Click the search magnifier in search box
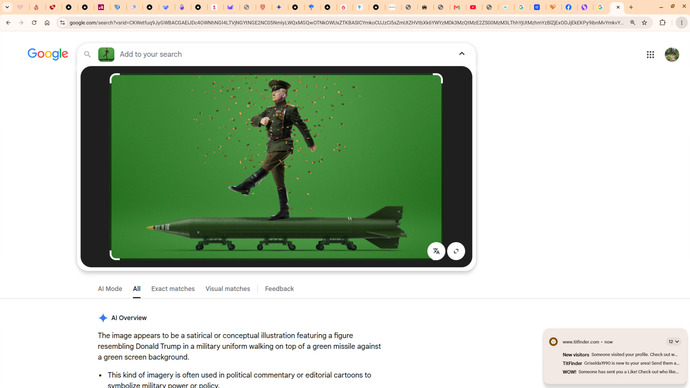 tap(87, 54)
